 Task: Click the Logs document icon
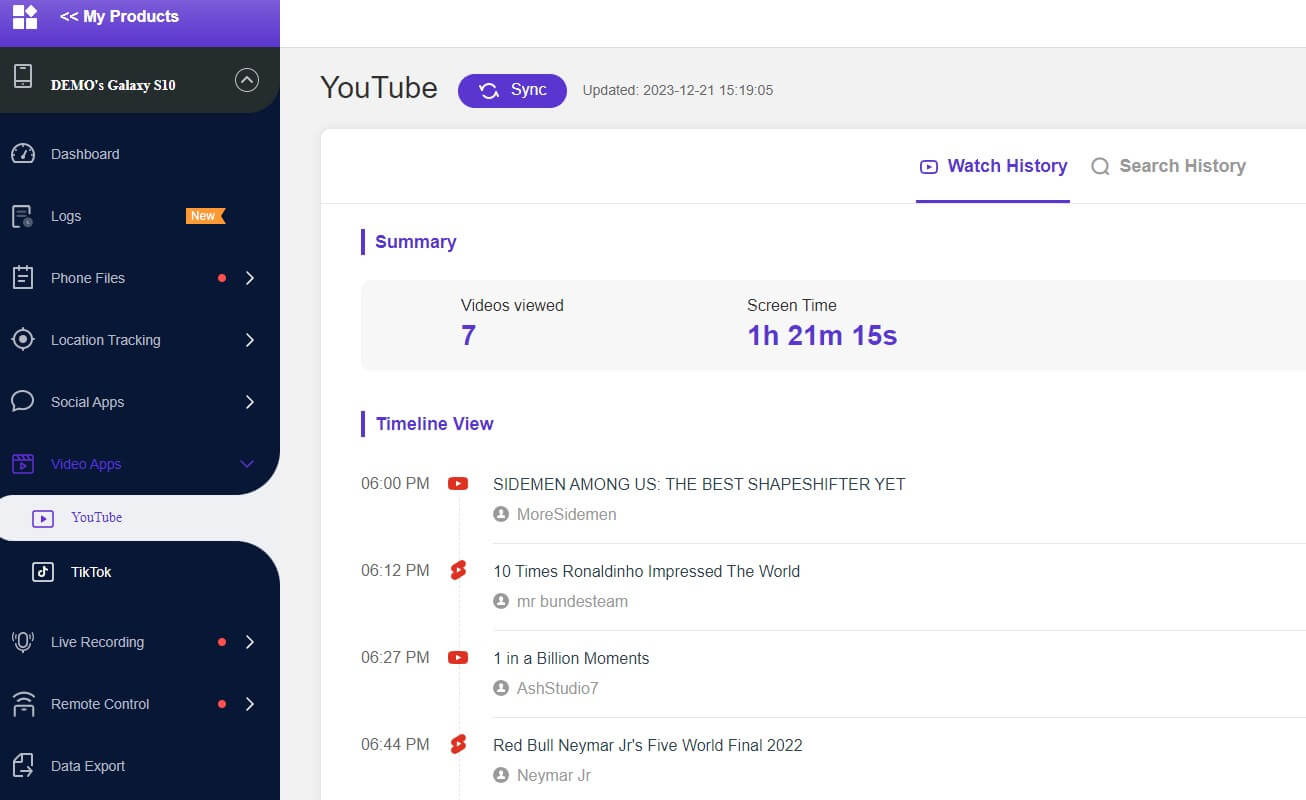(23, 216)
